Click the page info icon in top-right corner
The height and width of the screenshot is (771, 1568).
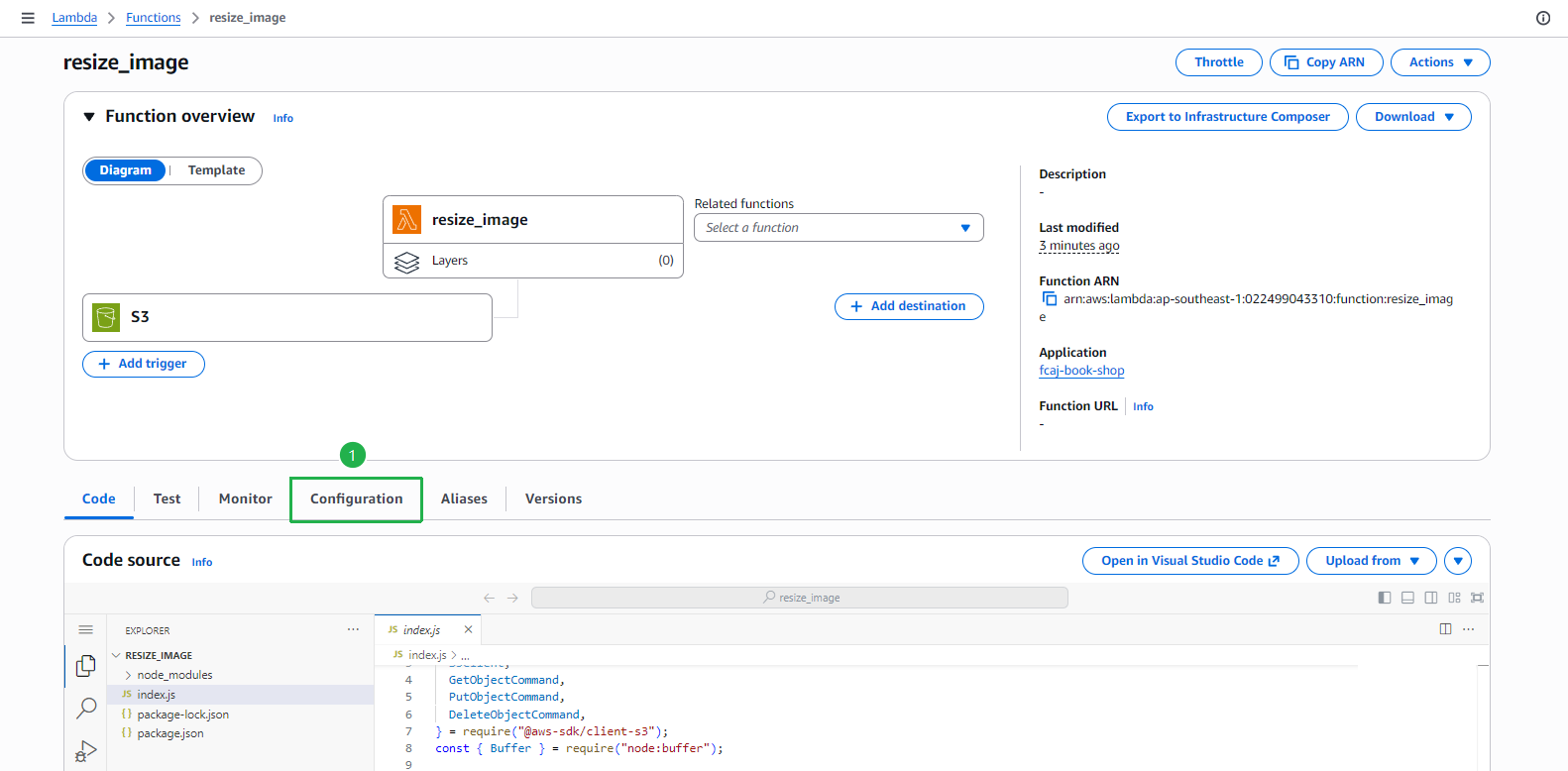pyautogui.click(x=1543, y=18)
